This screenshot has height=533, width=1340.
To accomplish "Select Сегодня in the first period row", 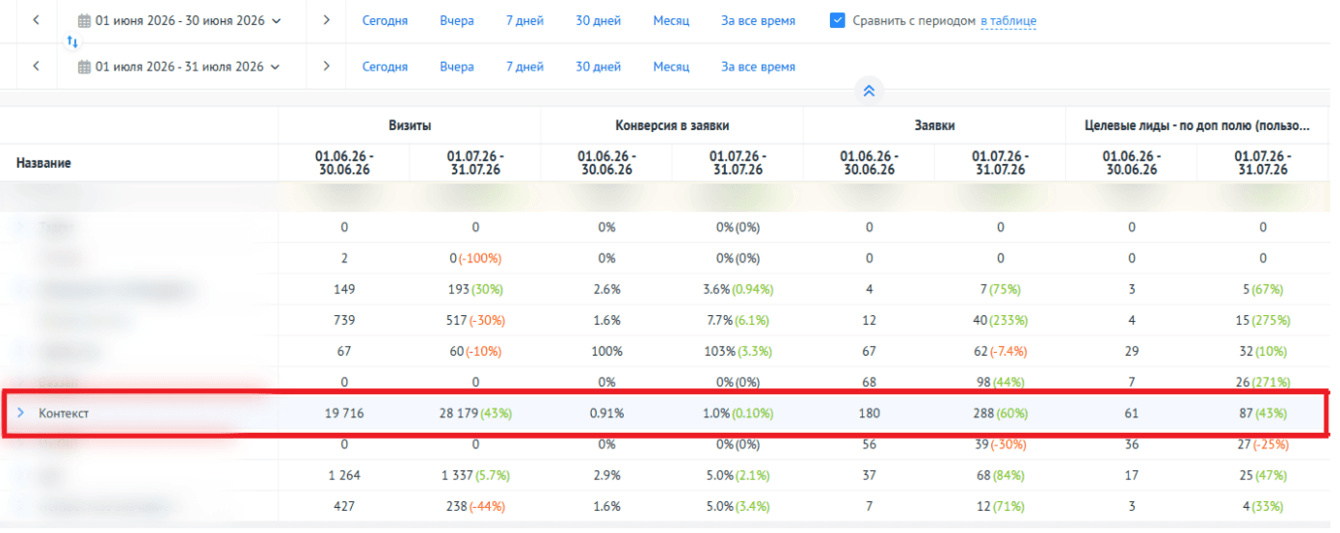I will pos(385,21).
